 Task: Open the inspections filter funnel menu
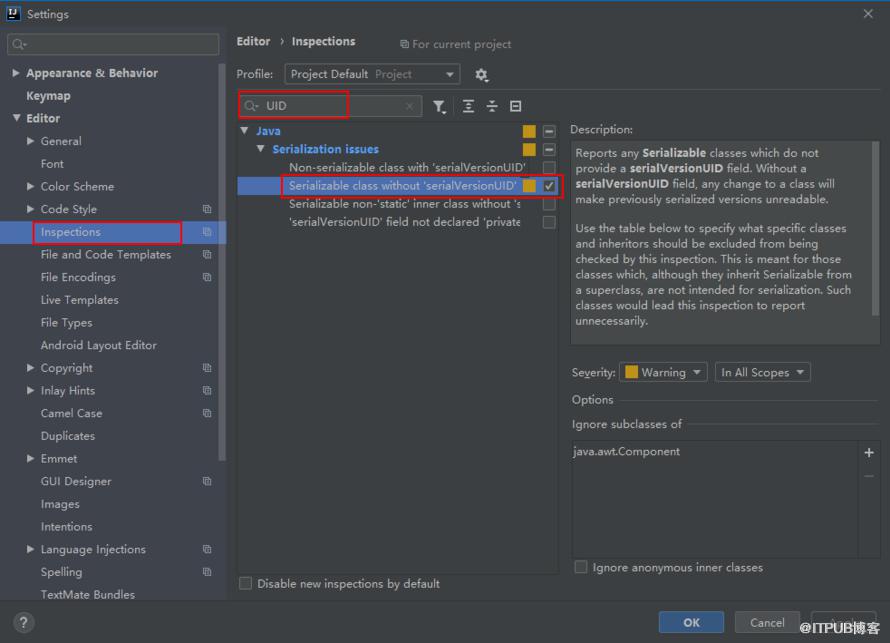click(x=439, y=106)
